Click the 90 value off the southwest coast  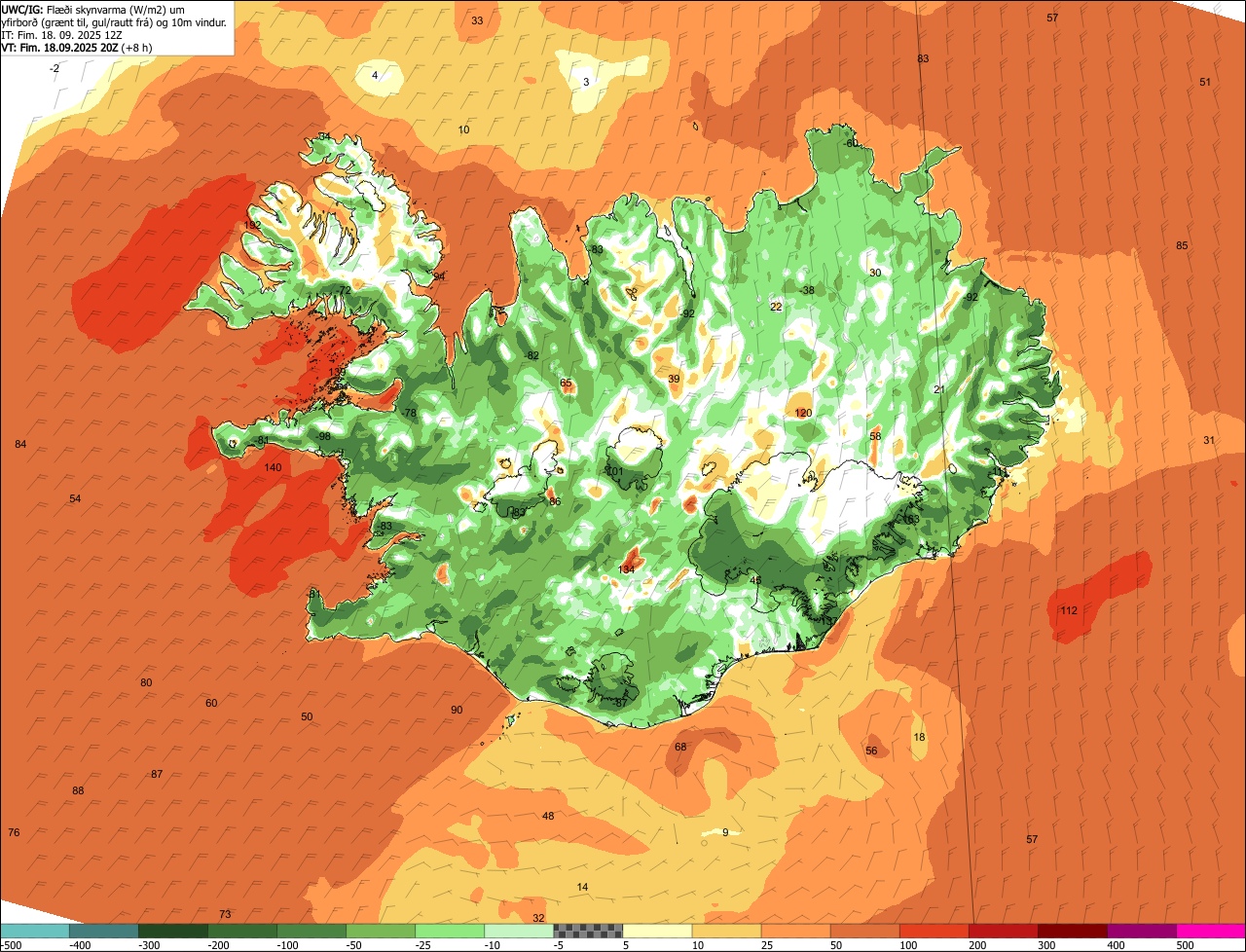tap(457, 710)
